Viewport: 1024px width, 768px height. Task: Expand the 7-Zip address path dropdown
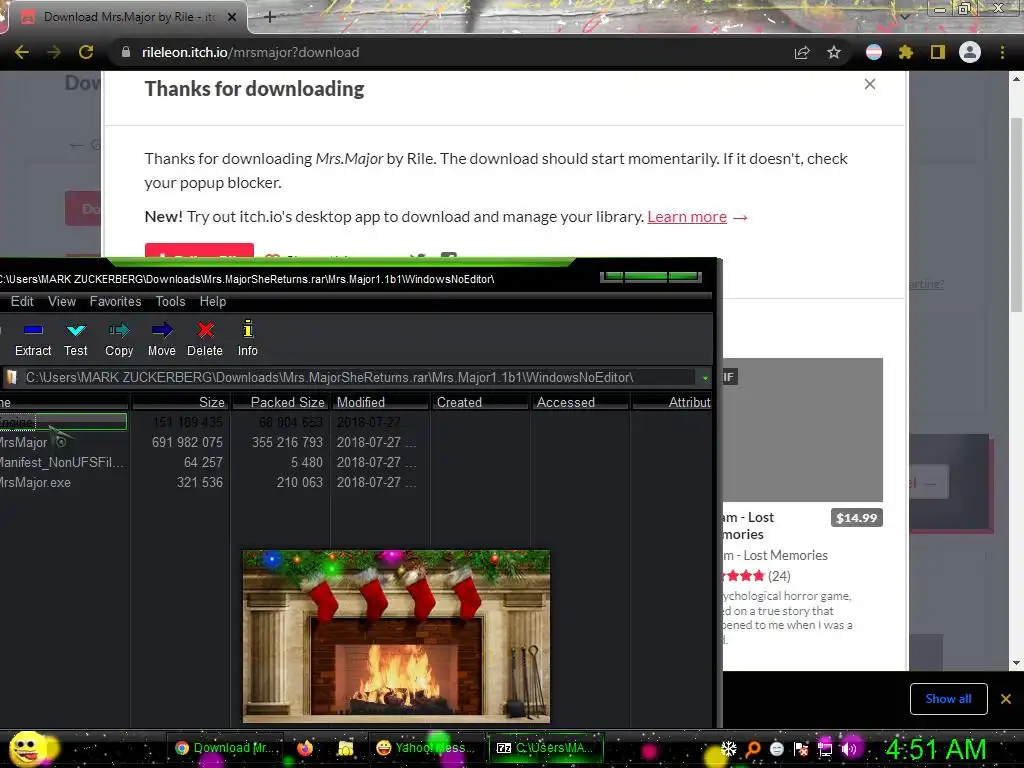click(705, 377)
